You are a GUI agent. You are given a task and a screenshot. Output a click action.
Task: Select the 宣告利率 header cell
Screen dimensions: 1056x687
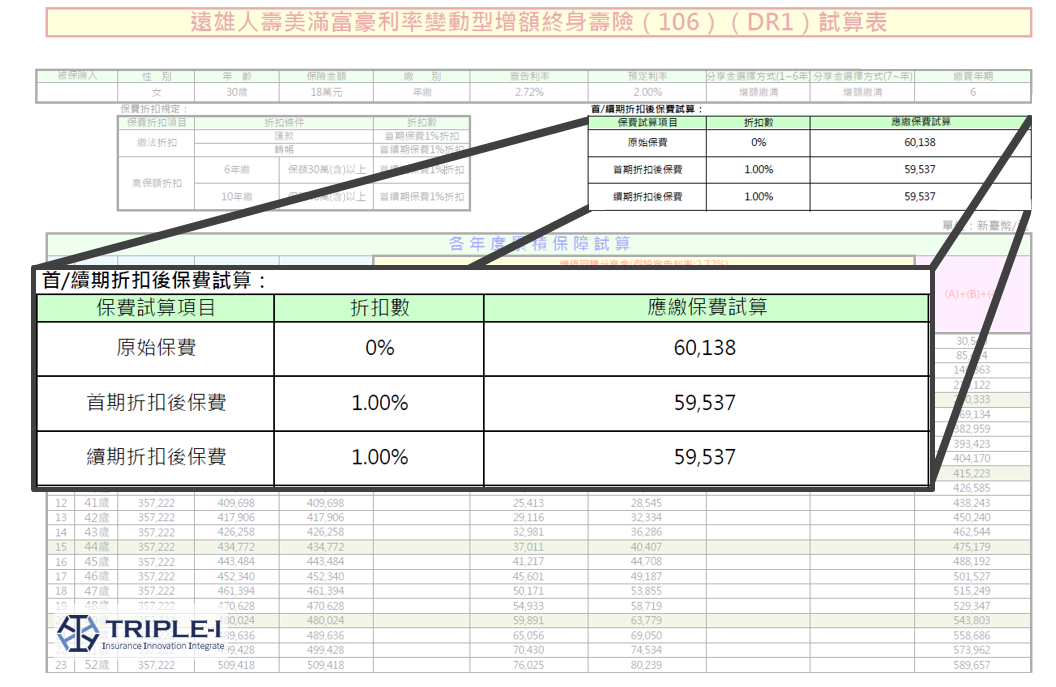[529, 76]
